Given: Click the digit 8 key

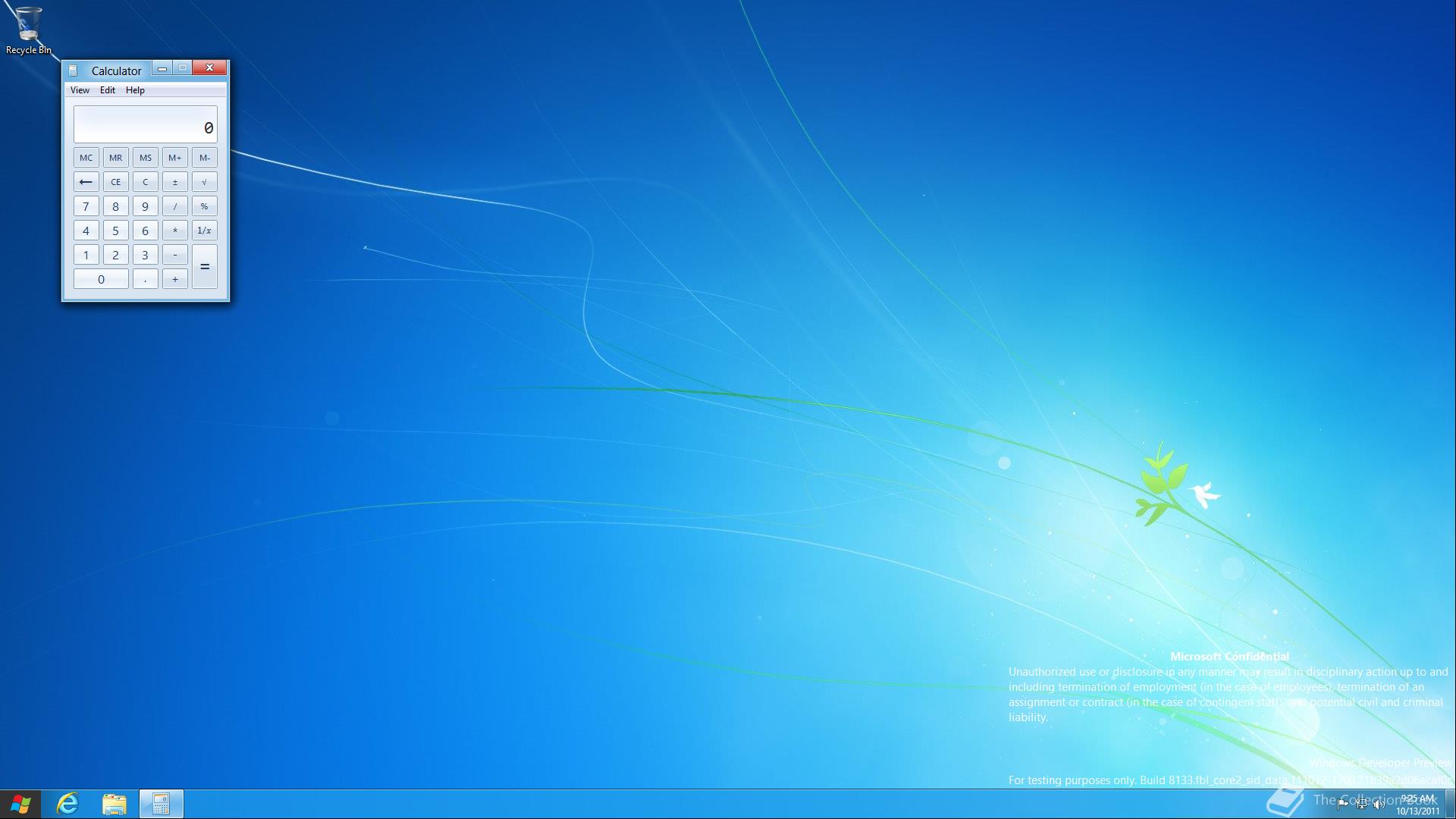Looking at the screenshot, I should pos(116,206).
